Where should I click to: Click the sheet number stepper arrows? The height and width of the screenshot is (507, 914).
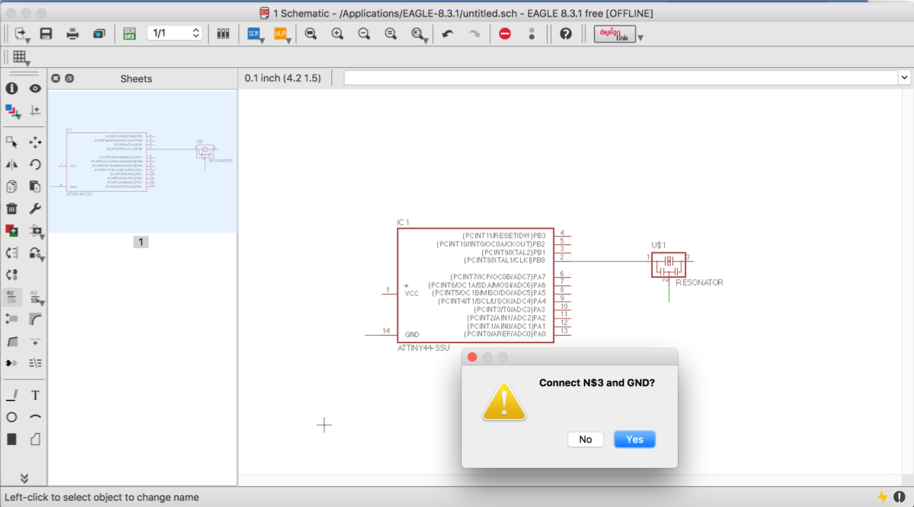coord(196,33)
